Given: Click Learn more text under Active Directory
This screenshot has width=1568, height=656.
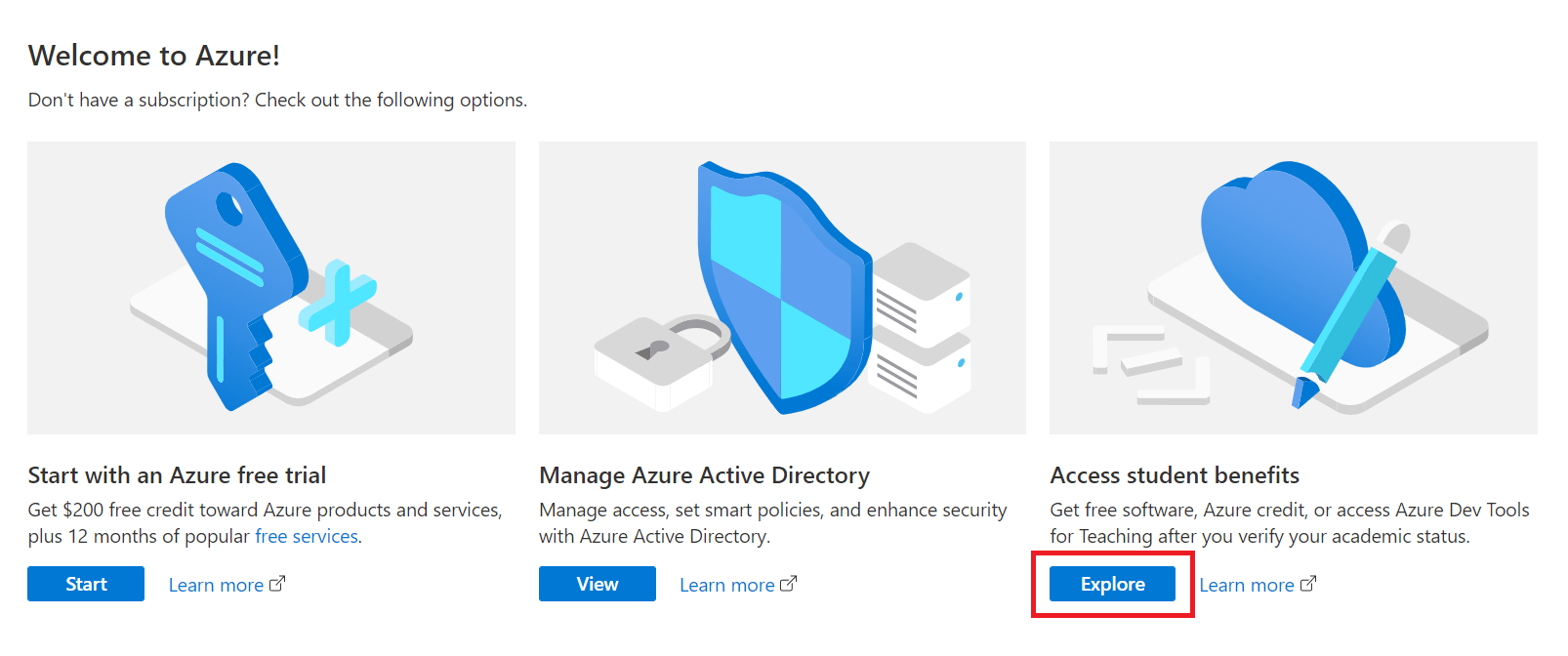Looking at the screenshot, I should tap(726, 585).
